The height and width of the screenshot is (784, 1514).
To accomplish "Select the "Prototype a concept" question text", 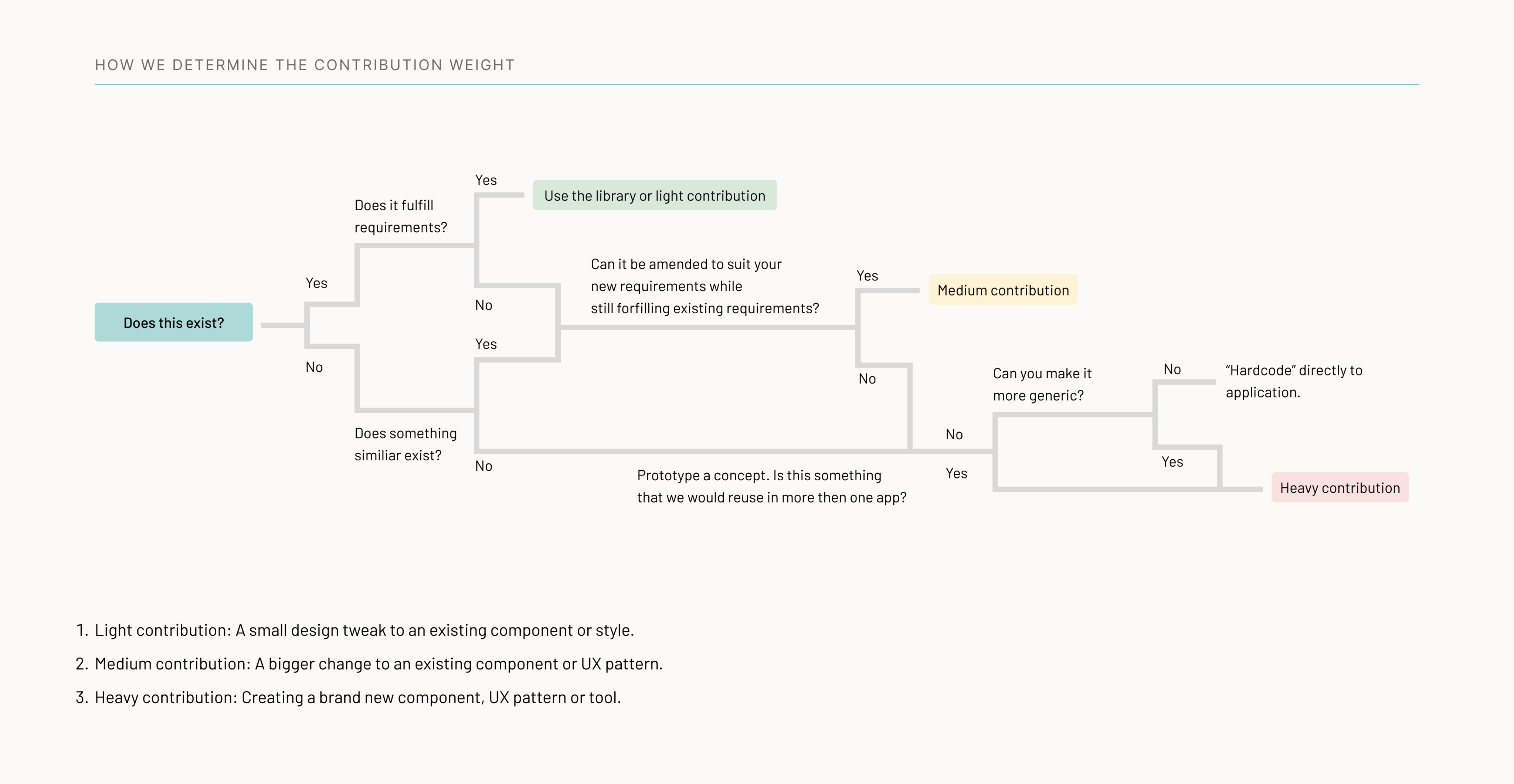I will [771, 486].
